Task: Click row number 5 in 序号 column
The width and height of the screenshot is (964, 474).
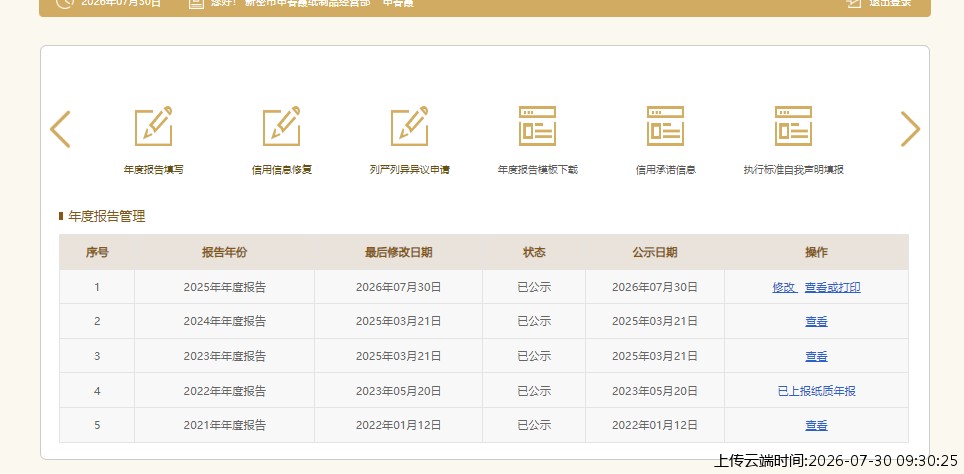Action: pos(97,425)
